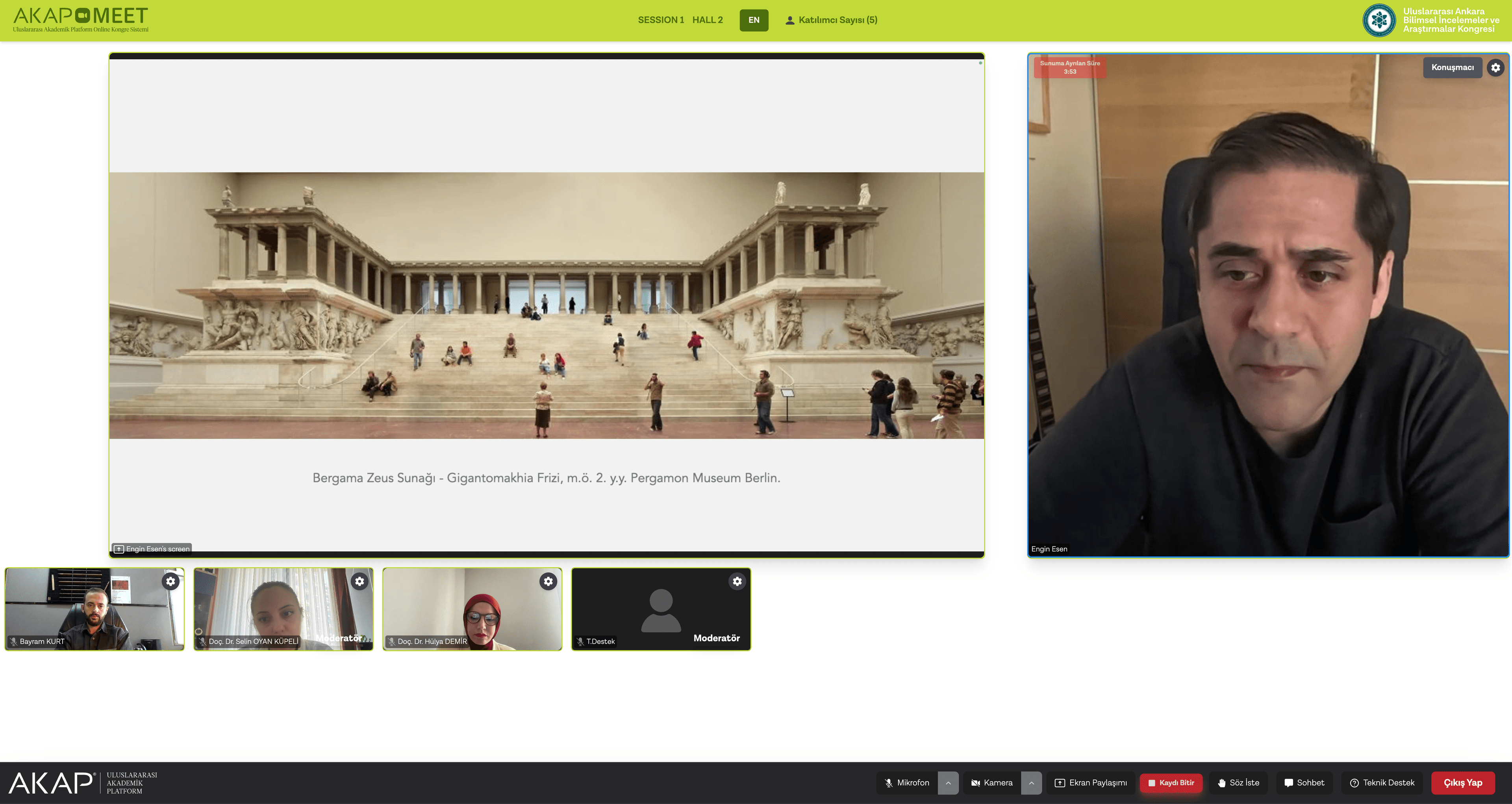Open settings gear on Selin OYAN KÜPELİ's tile
This screenshot has width=1512, height=804.
(359, 581)
